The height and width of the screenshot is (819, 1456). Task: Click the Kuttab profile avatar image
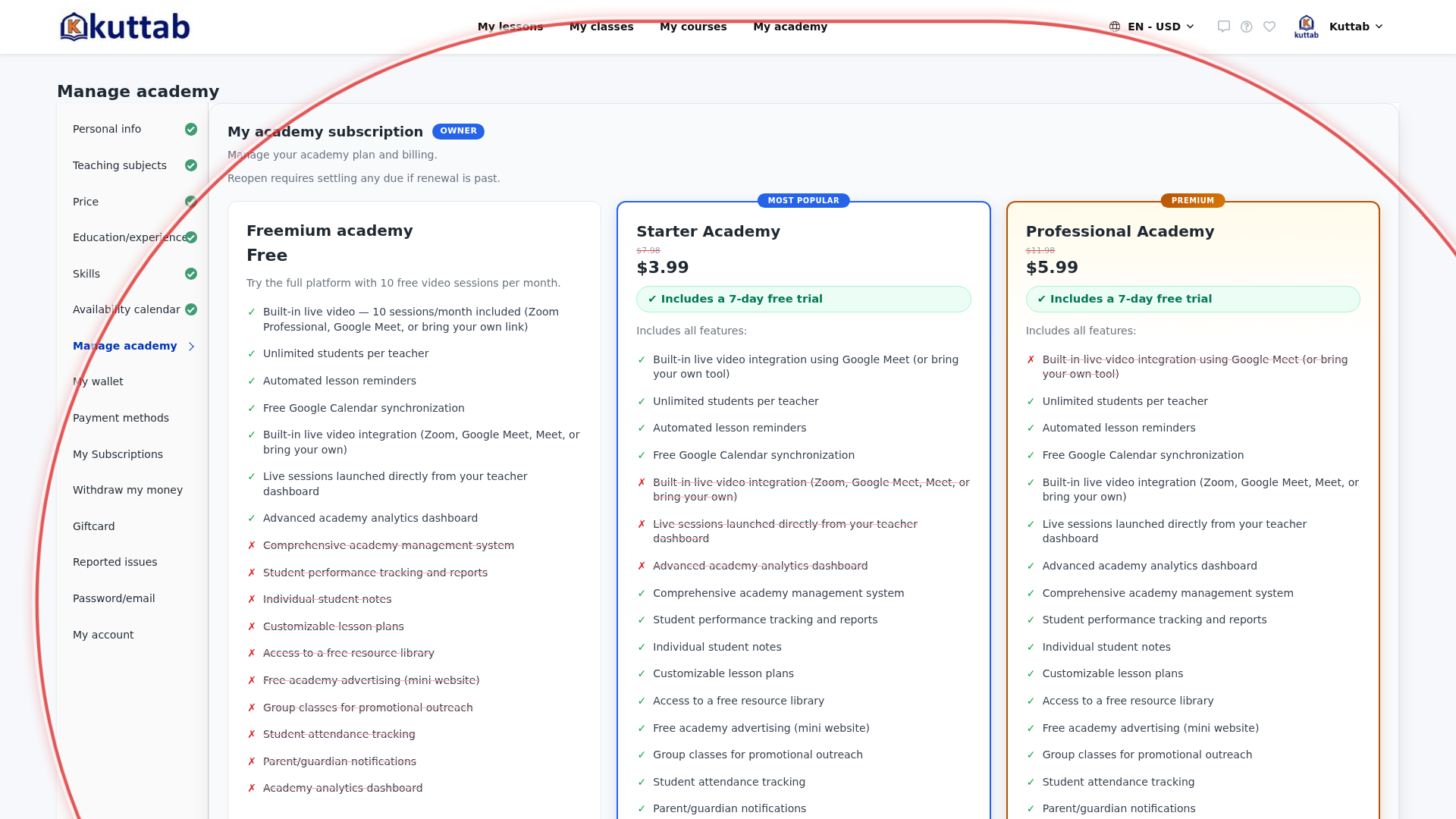coord(1306,27)
